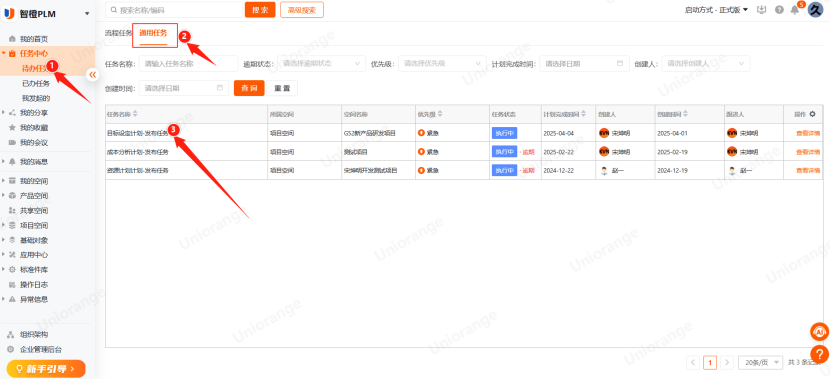830x379 pixels.
Task: Click the help question-mark icon in top bar
Action: (x=779, y=10)
